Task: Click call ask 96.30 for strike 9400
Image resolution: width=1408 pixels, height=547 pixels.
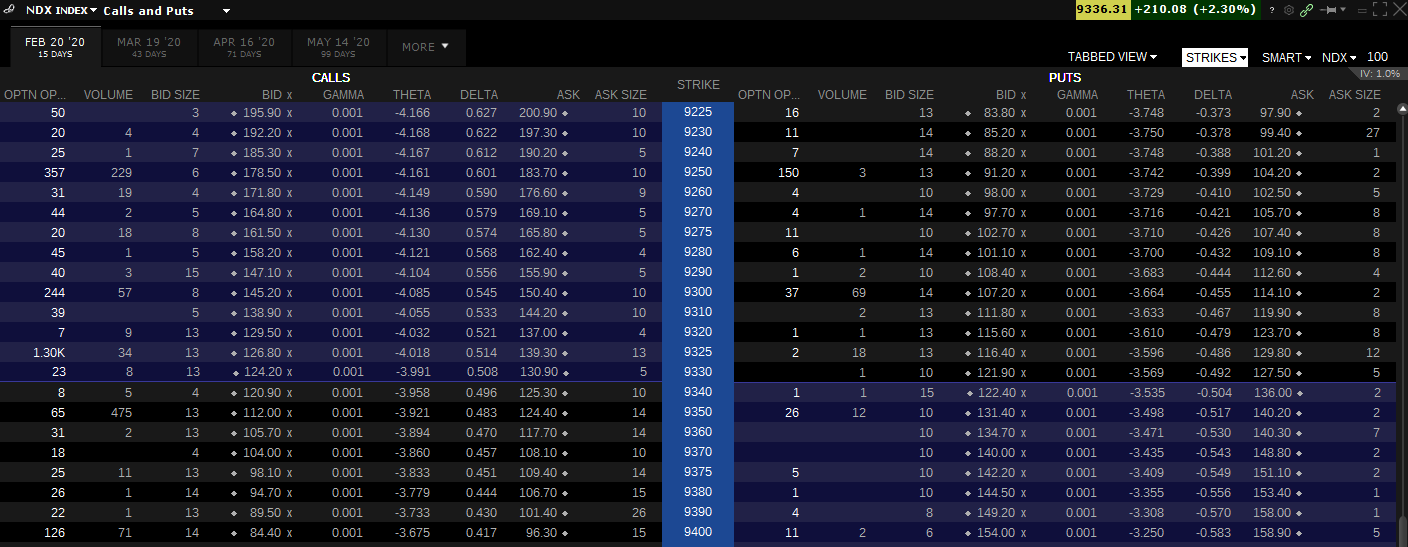Action: tap(541, 532)
